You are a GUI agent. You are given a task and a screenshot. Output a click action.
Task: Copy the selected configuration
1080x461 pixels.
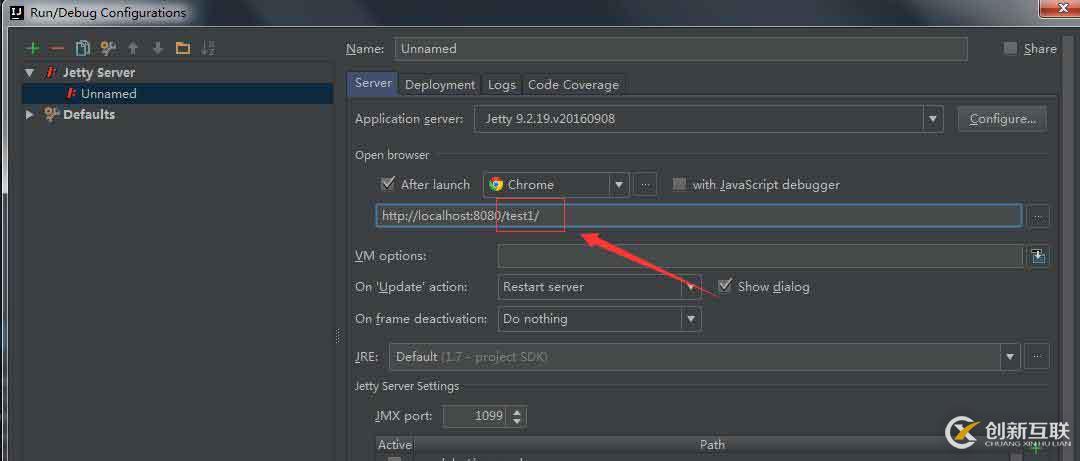[83, 48]
